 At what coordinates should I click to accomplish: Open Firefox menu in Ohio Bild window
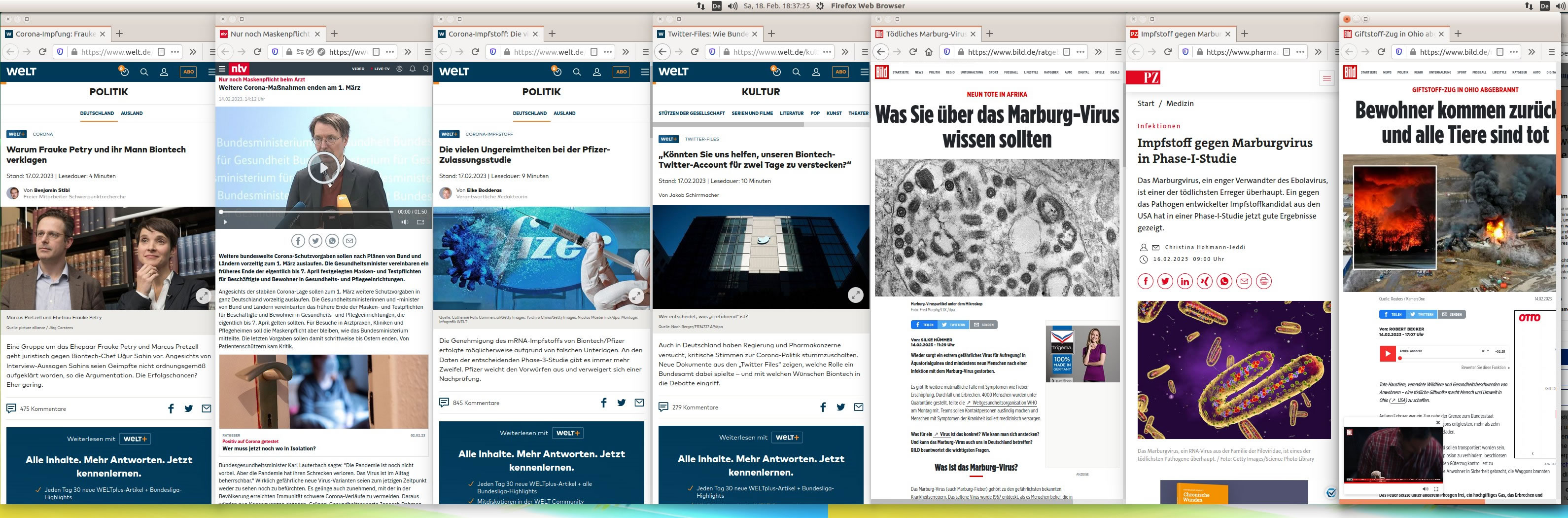click(x=1552, y=52)
